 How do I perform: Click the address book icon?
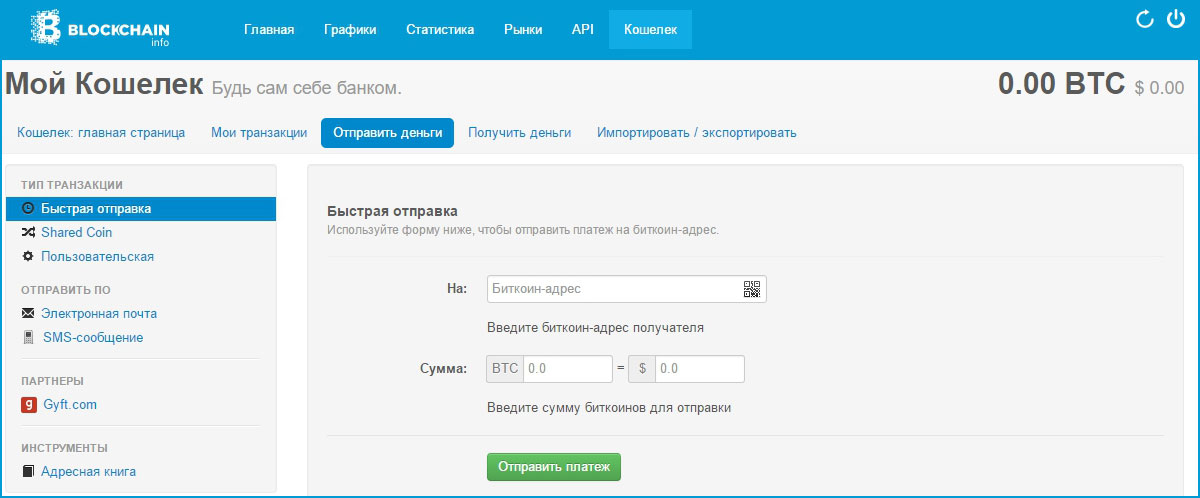pos(28,471)
